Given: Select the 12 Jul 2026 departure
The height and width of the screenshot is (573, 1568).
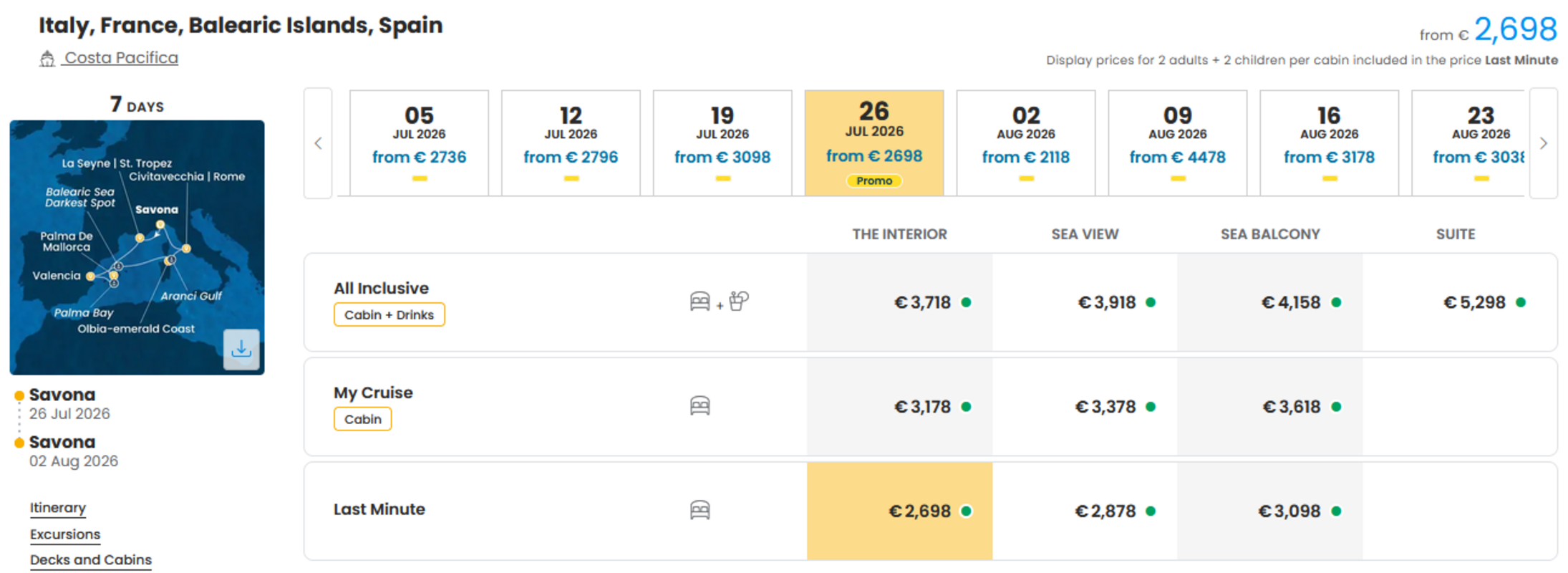Looking at the screenshot, I should click(x=571, y=143).
